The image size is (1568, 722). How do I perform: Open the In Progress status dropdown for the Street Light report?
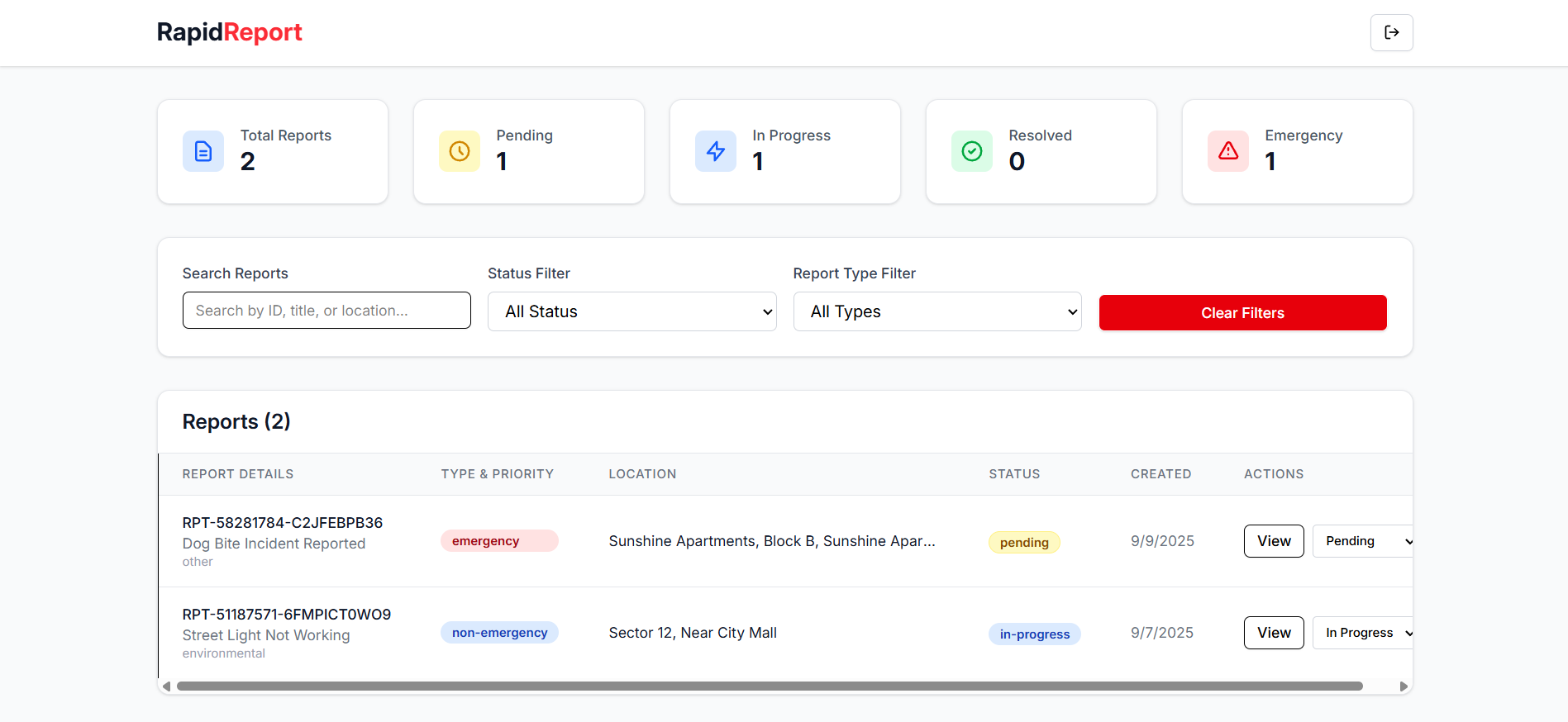pyautogui.click(x=1364, y=633)
